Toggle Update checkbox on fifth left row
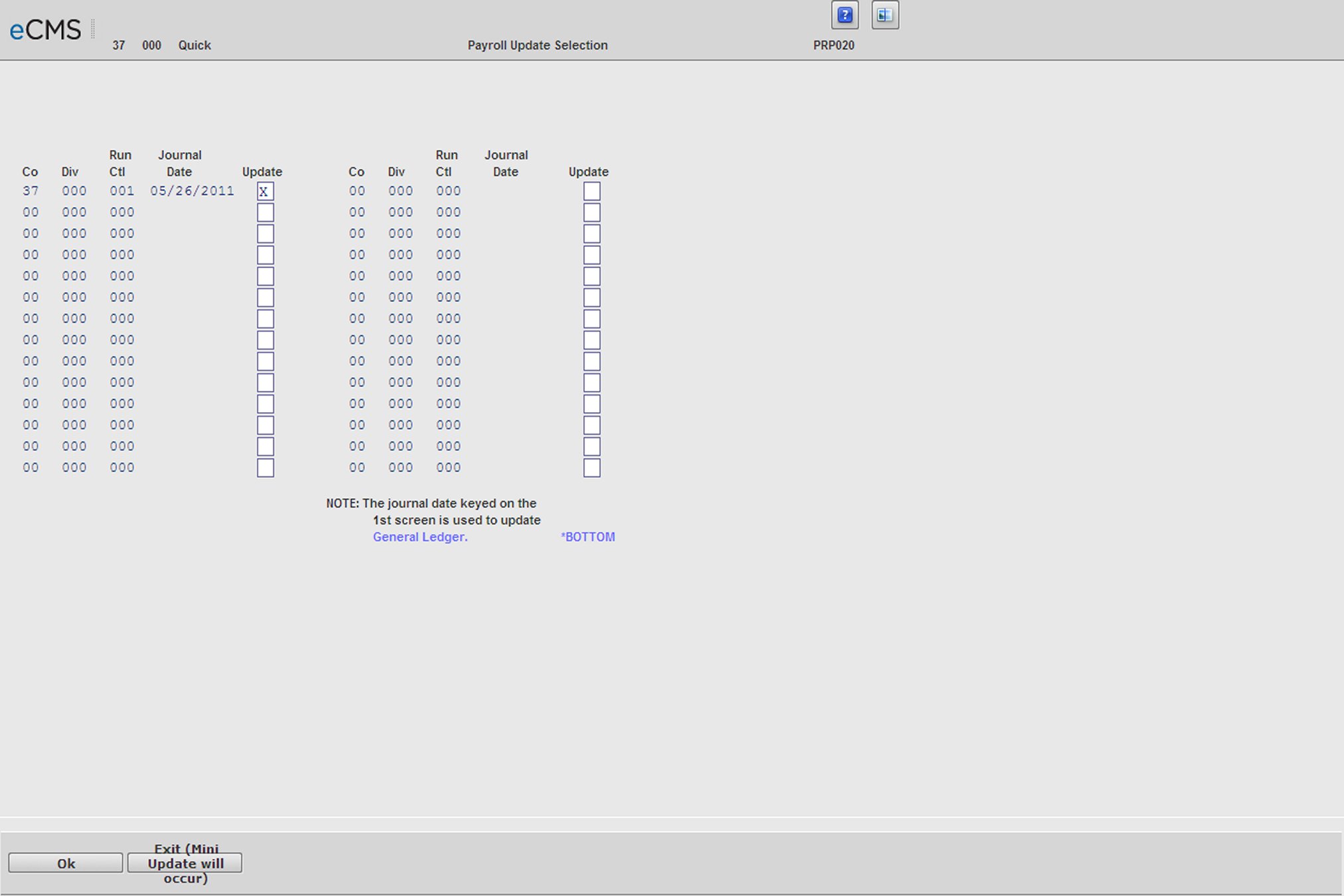1344x896 pixels. click(x=263, y=275)
